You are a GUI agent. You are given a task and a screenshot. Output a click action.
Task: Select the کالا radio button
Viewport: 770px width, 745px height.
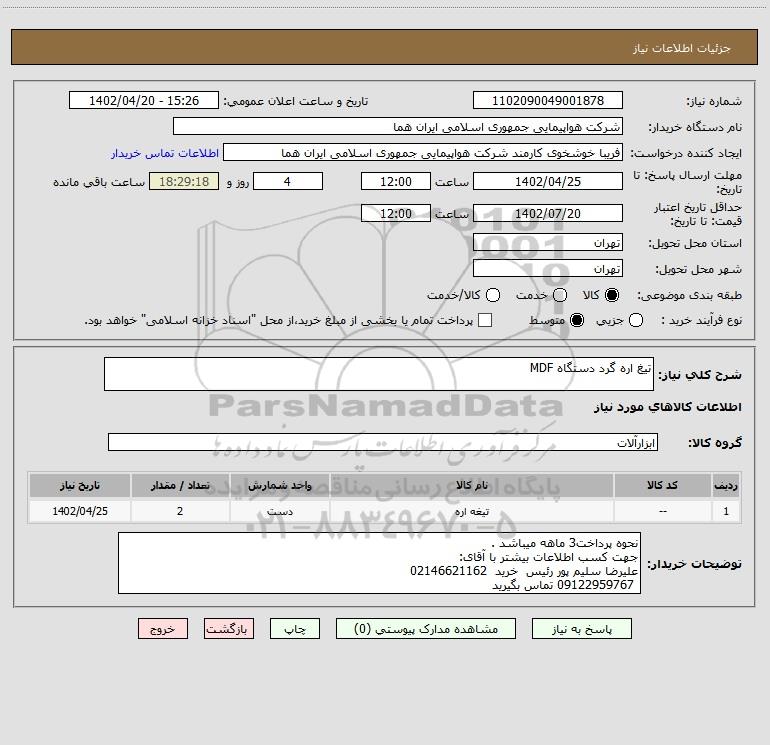612,295
